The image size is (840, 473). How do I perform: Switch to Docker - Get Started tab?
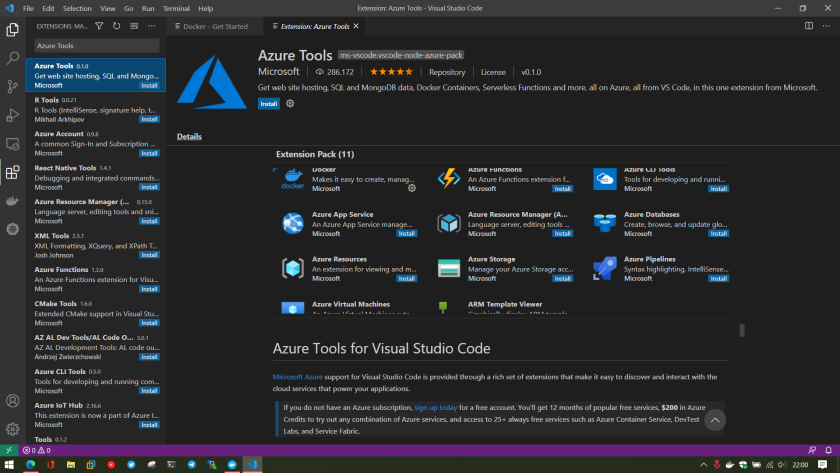[x=213, y=26]
